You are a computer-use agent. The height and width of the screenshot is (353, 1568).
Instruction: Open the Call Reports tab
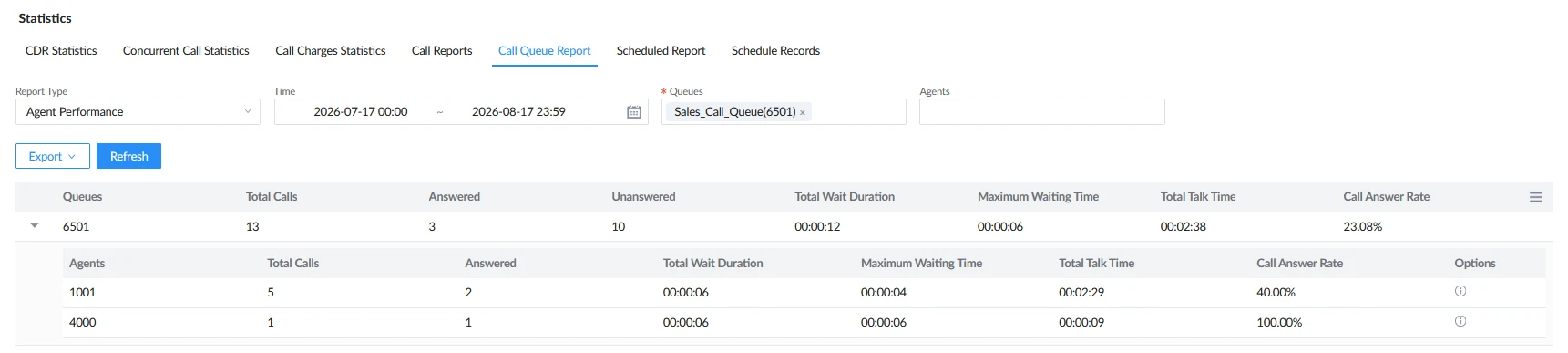442,51
